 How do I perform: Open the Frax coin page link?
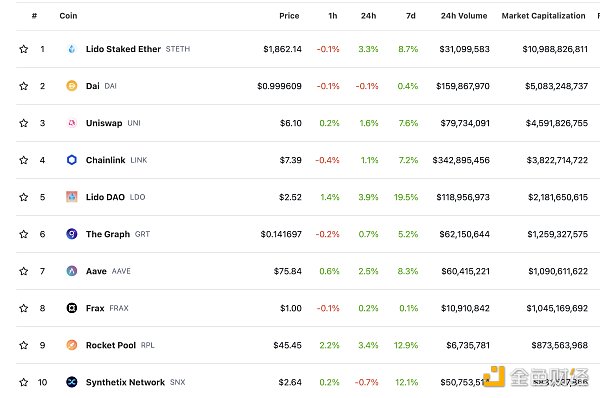click(x=95, y=308)
